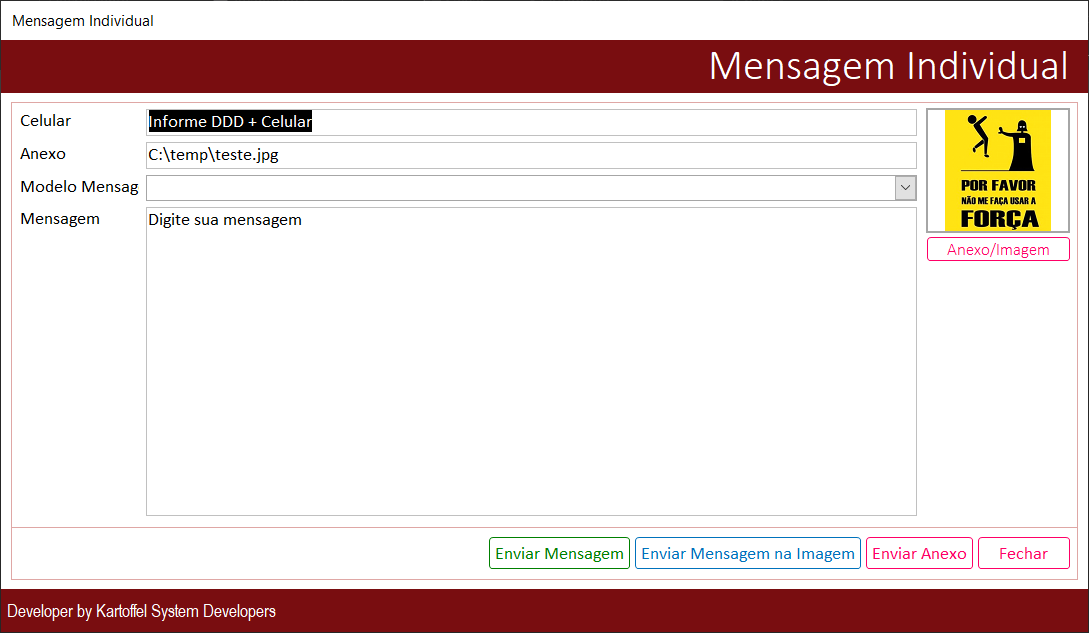Click the Anexo file path field

pos(530,155)
